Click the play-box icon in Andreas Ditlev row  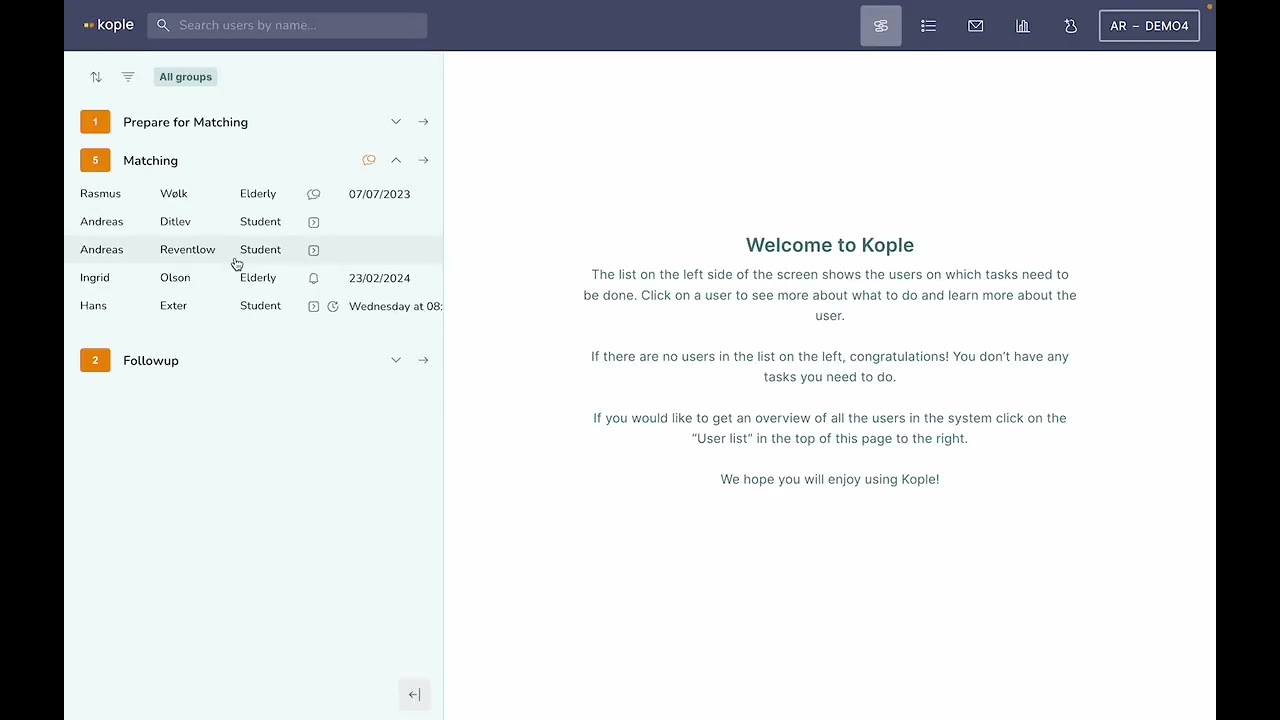click(x=314, y=222)
